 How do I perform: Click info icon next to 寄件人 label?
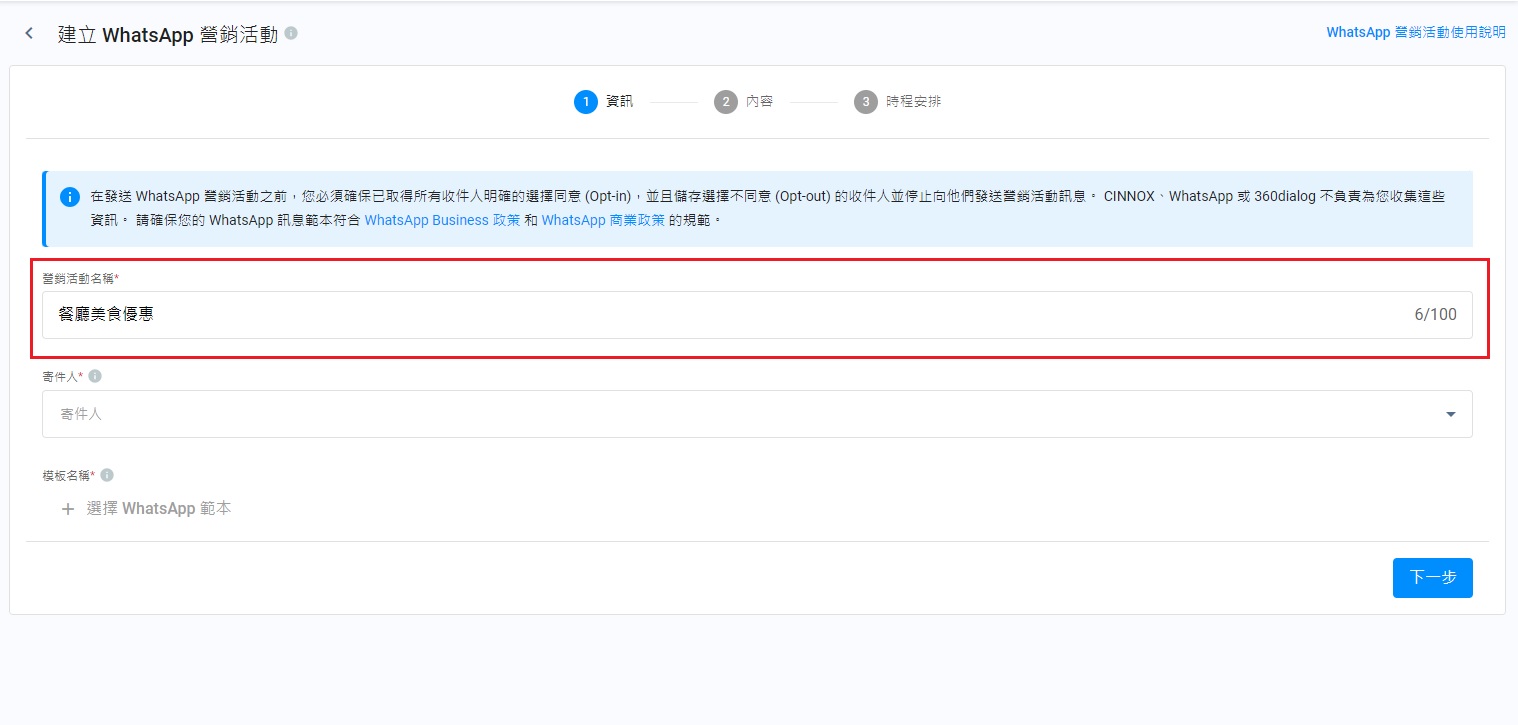pyautogui.click(x=96, y=377)
